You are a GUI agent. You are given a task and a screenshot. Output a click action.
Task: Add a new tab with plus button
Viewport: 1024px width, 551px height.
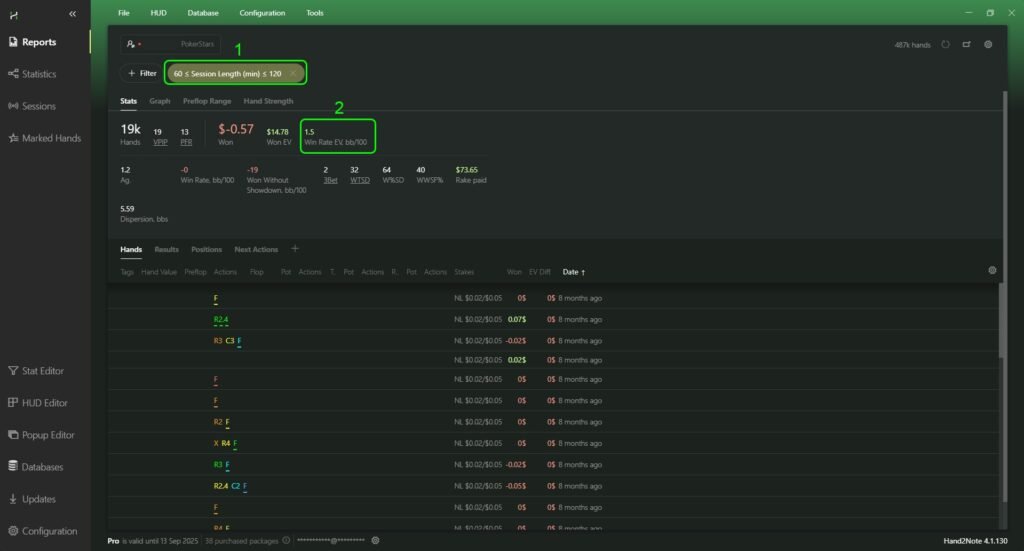point(295,249)
